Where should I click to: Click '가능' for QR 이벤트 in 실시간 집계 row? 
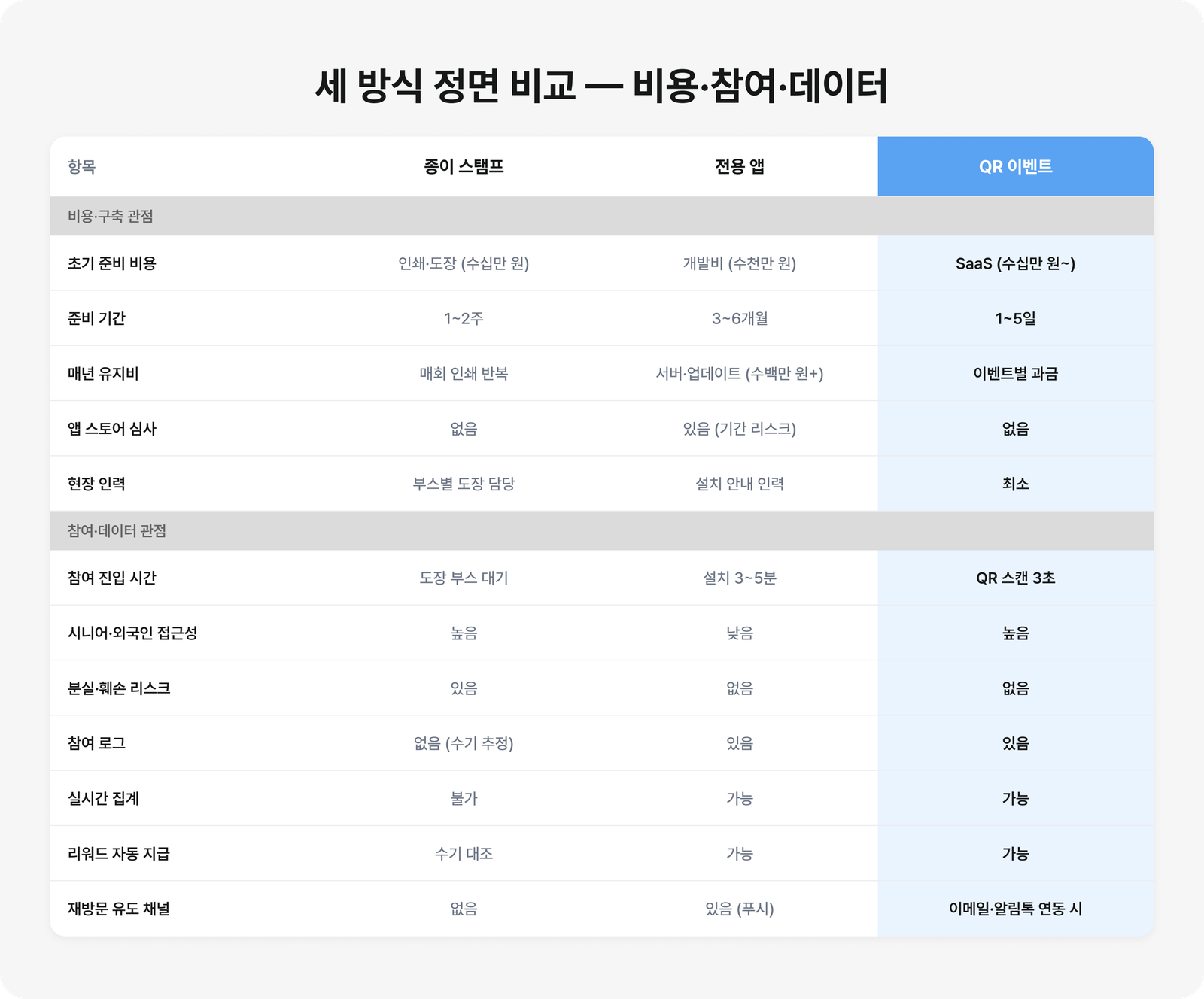(1015, 798)
